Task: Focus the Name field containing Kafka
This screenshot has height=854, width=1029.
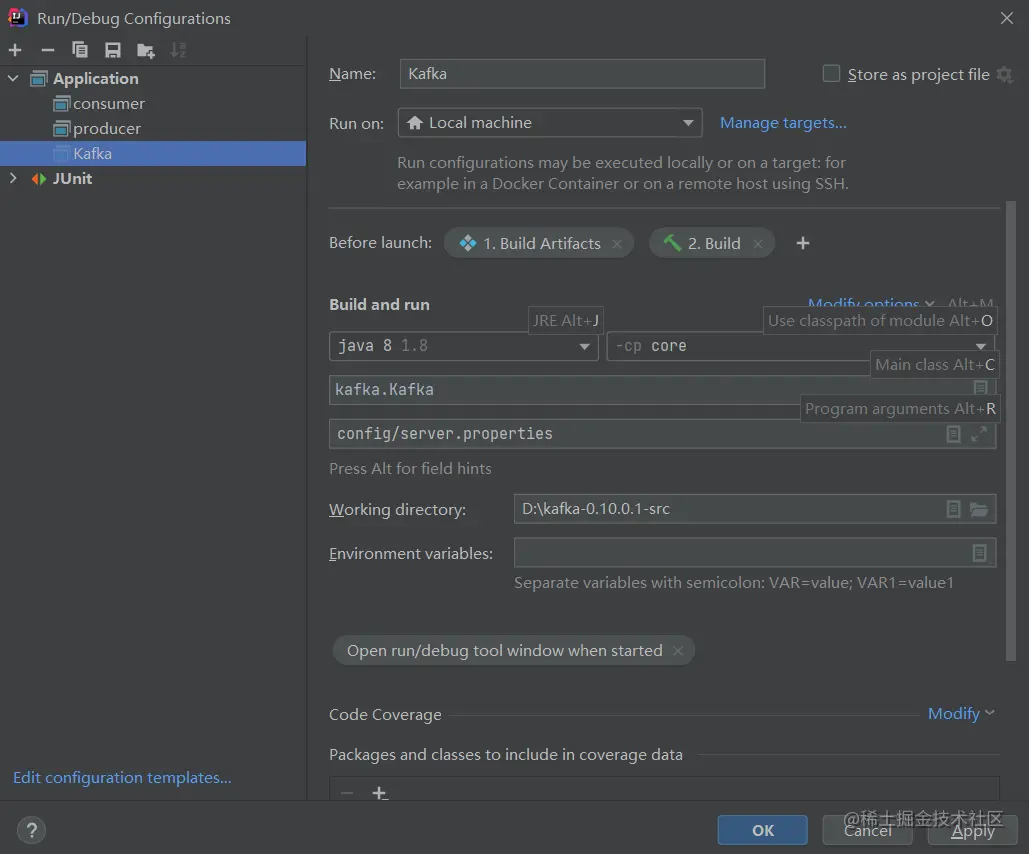Action: point(582,74)
